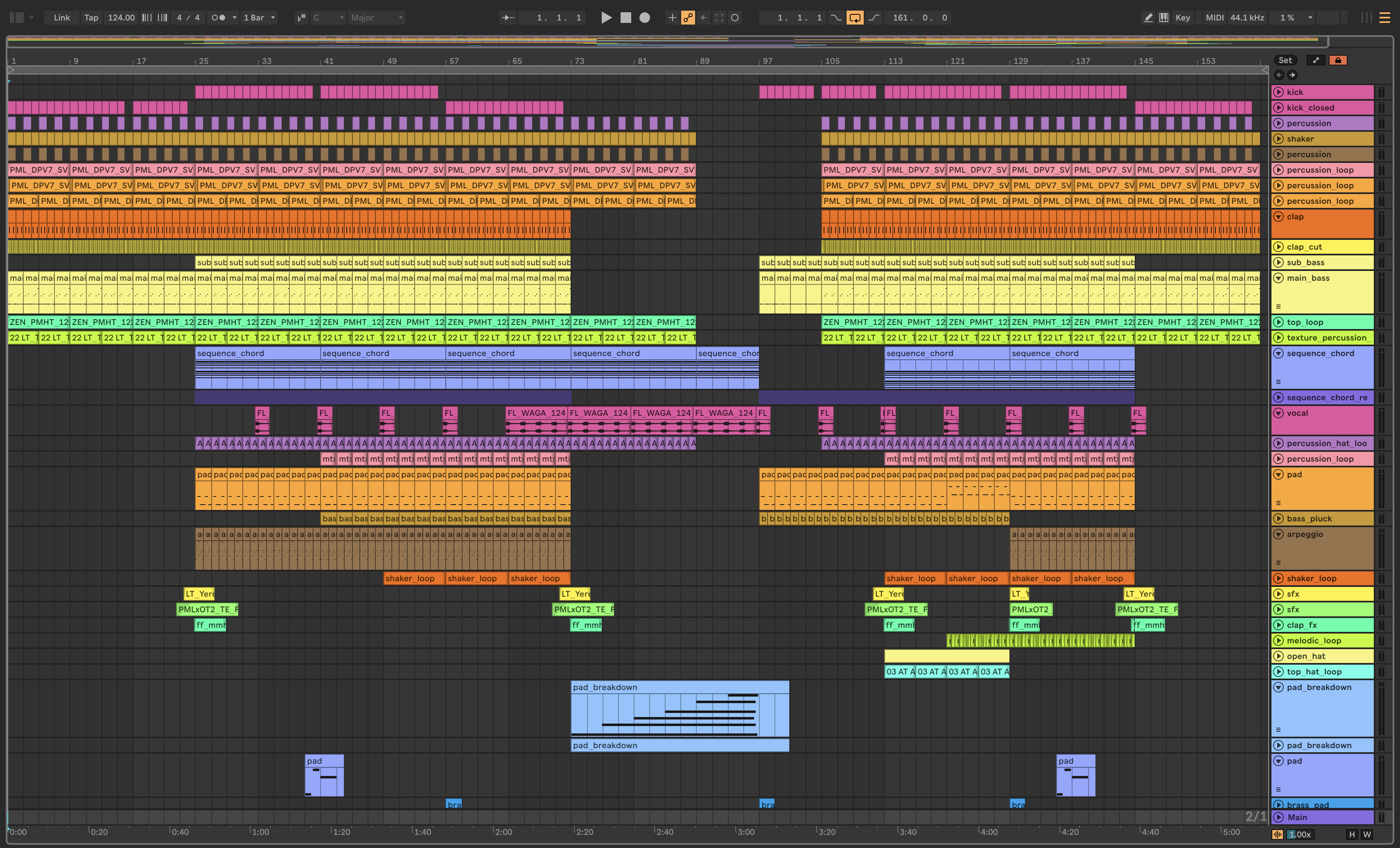
Task: Click the Tap tempo button
Action: tap(91, 18)
